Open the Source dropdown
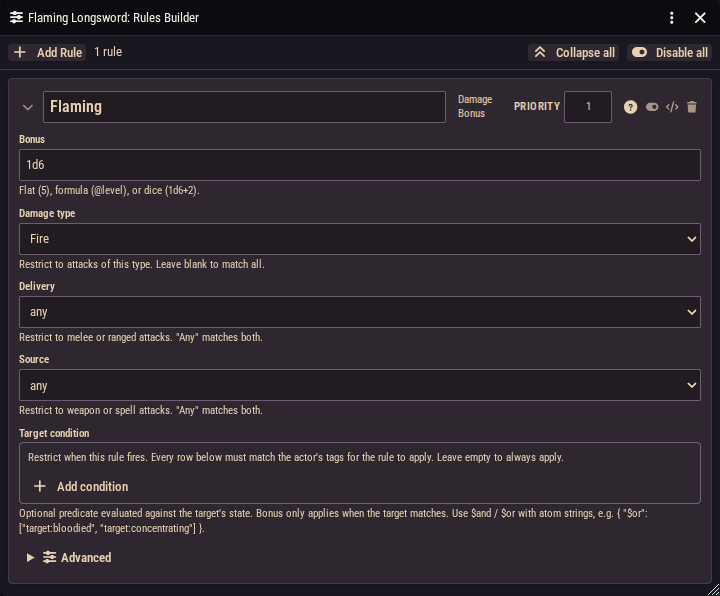720x596 pixels. point(360,385)
